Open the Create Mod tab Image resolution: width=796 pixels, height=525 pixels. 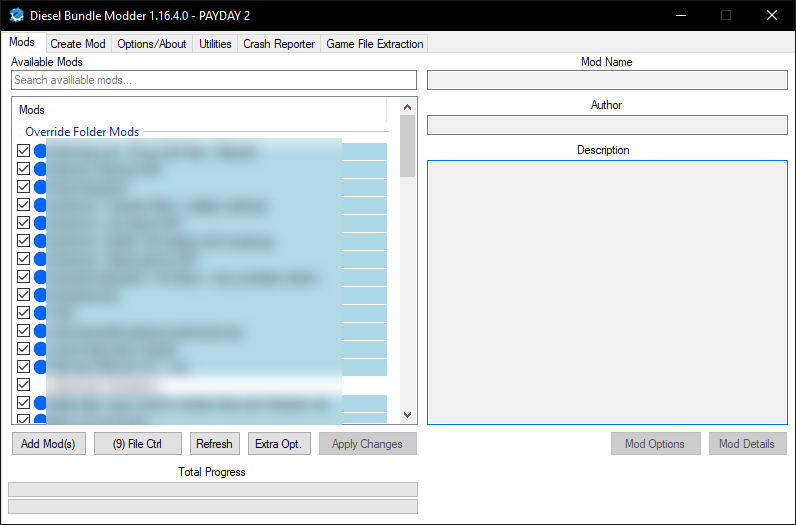pos(78,44)
